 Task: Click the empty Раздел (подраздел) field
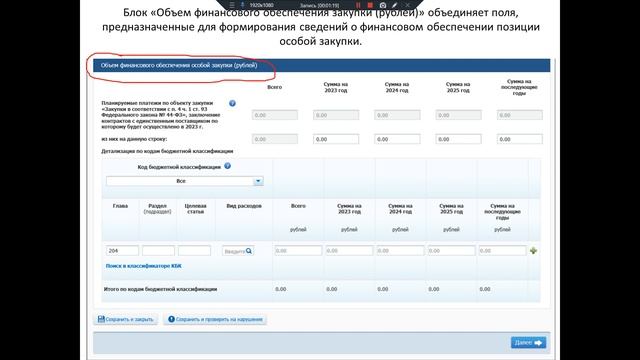pos(158,251)
